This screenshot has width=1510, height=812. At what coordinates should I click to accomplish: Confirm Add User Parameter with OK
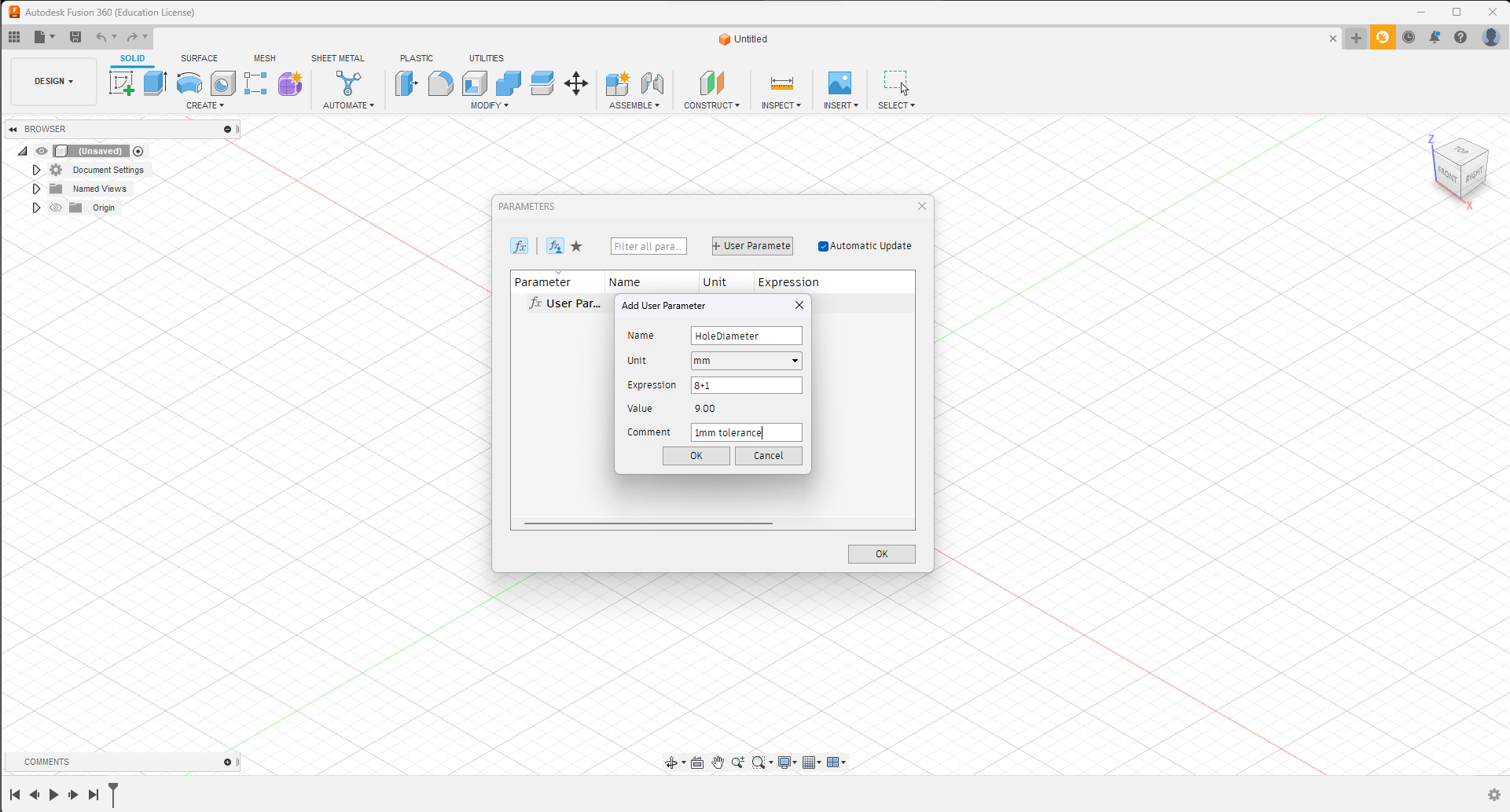(x=696, y=456)
